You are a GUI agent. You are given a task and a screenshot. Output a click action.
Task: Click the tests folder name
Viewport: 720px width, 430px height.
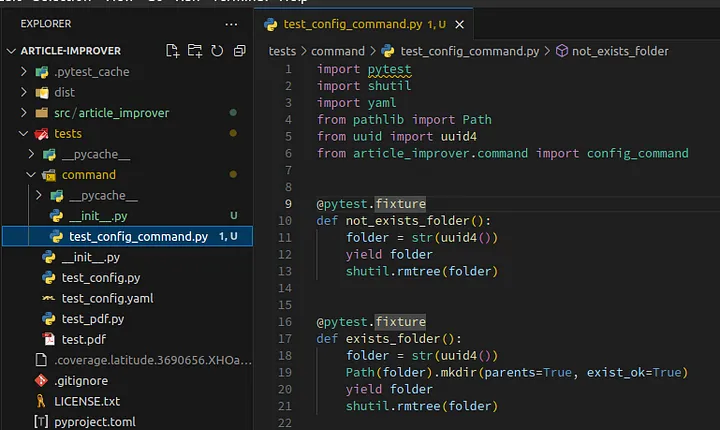(x=68, y=134)
